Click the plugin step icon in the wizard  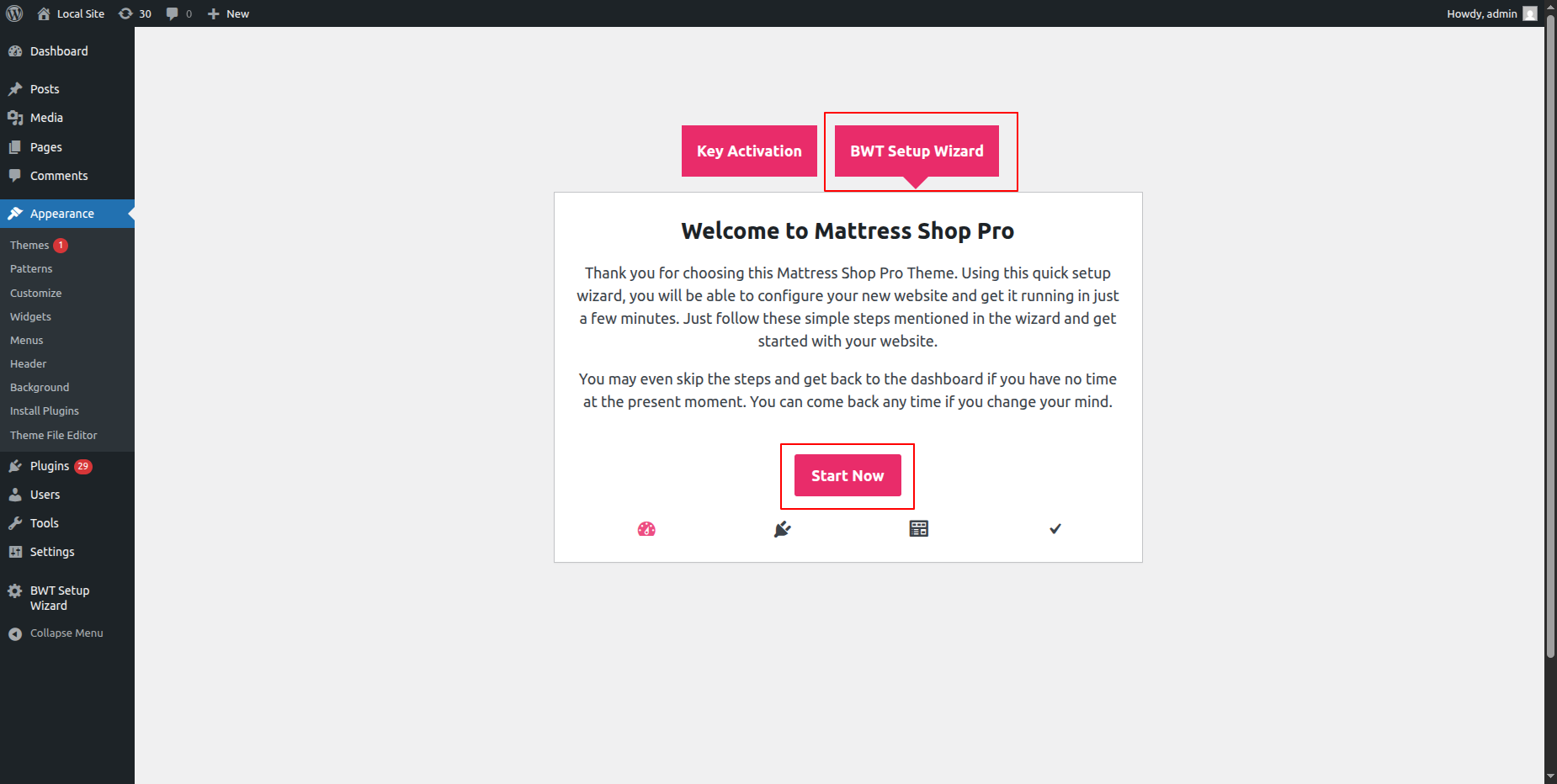pyautogui.click(x=783, y=529)
